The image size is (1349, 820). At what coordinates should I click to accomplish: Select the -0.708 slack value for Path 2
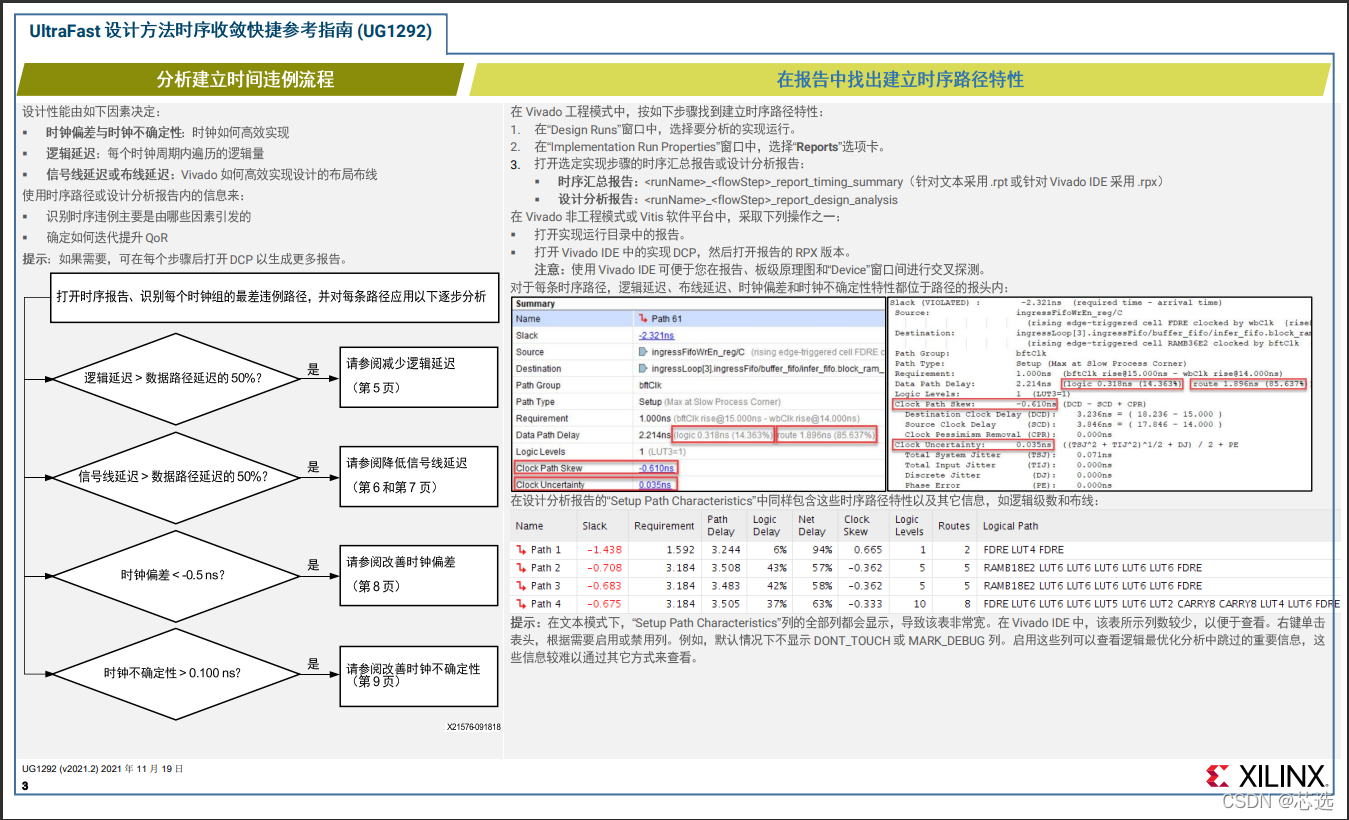click(x=605, y=568)
